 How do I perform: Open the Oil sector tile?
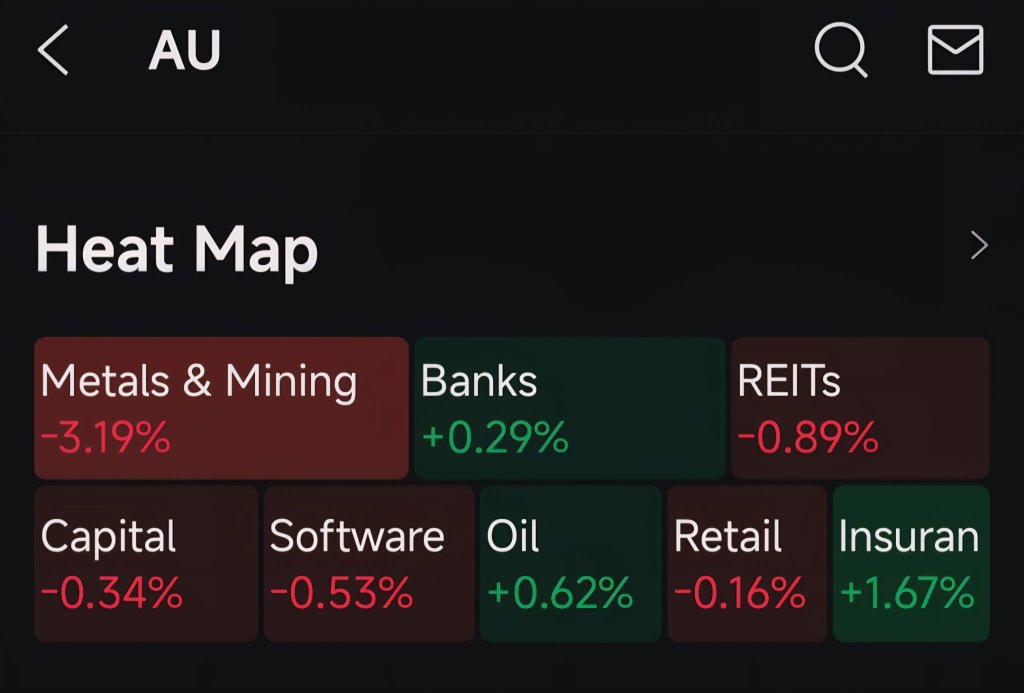coord(571,563)
